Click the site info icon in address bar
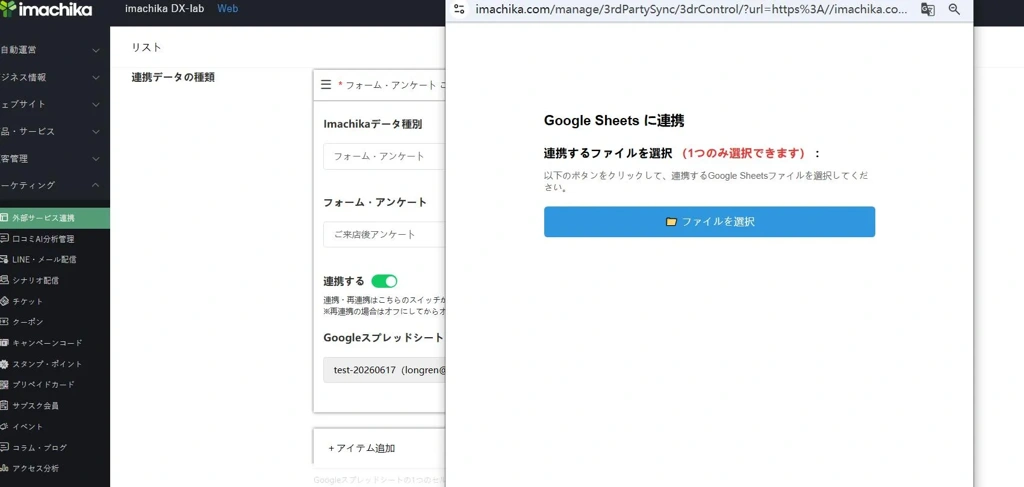1024x487 pixels. [459, 9]
